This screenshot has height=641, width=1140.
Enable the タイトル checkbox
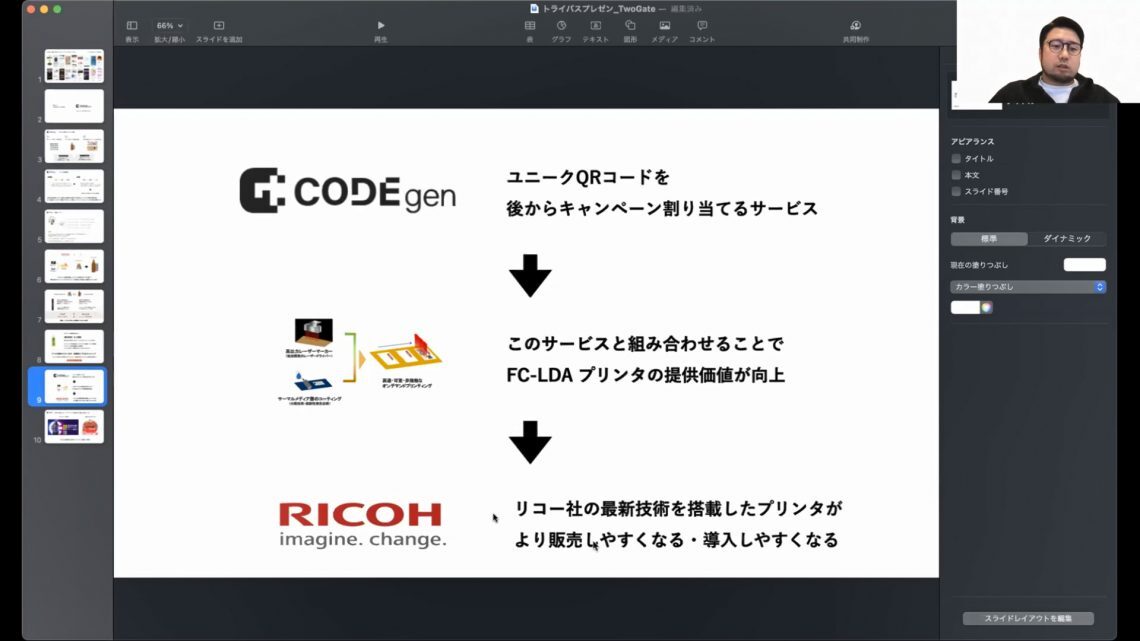(x=956, y=159)
